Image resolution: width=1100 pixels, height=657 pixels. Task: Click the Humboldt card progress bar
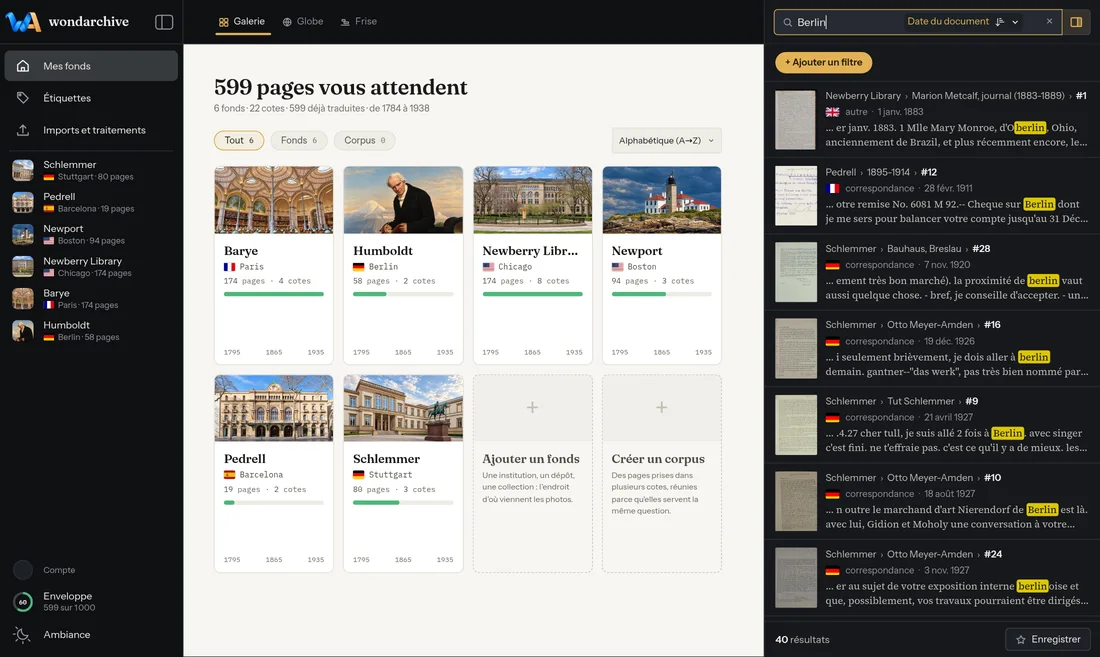point(403,294)
